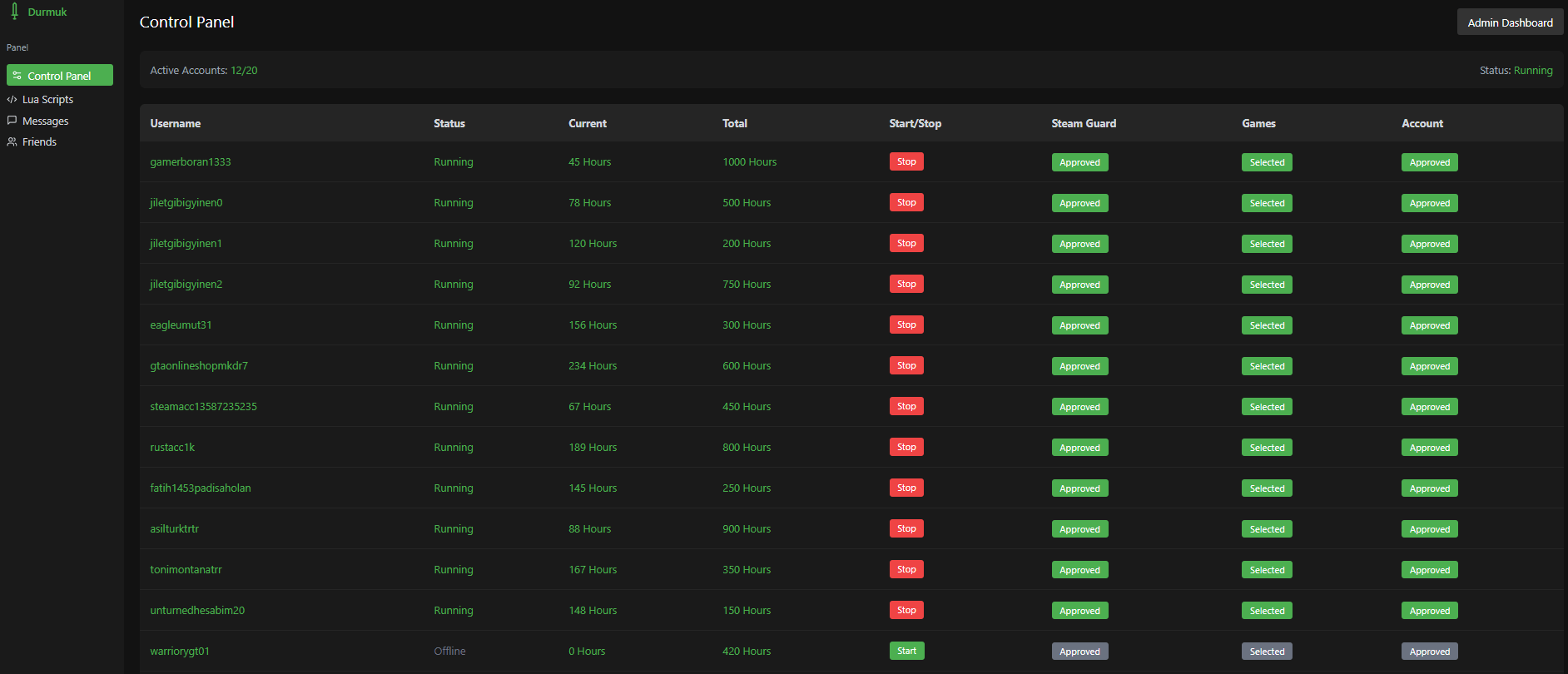Stop the eagleumut31 account
This screenshot has width=1568, height=674.
tap(906, 325)
